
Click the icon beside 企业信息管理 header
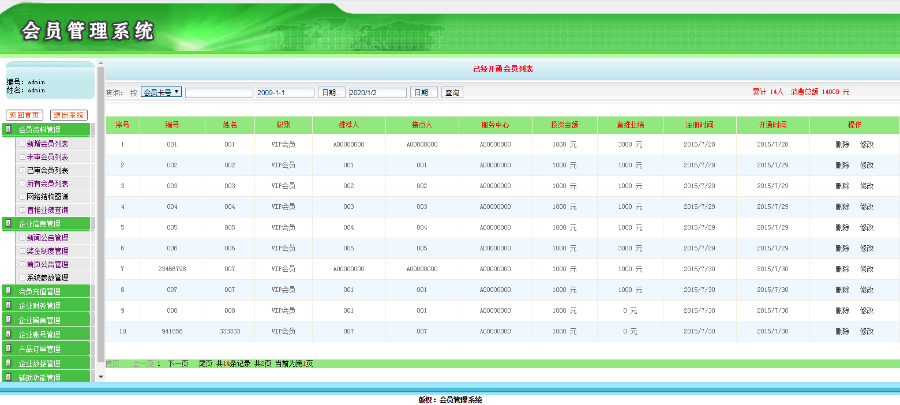coord(9,224)
